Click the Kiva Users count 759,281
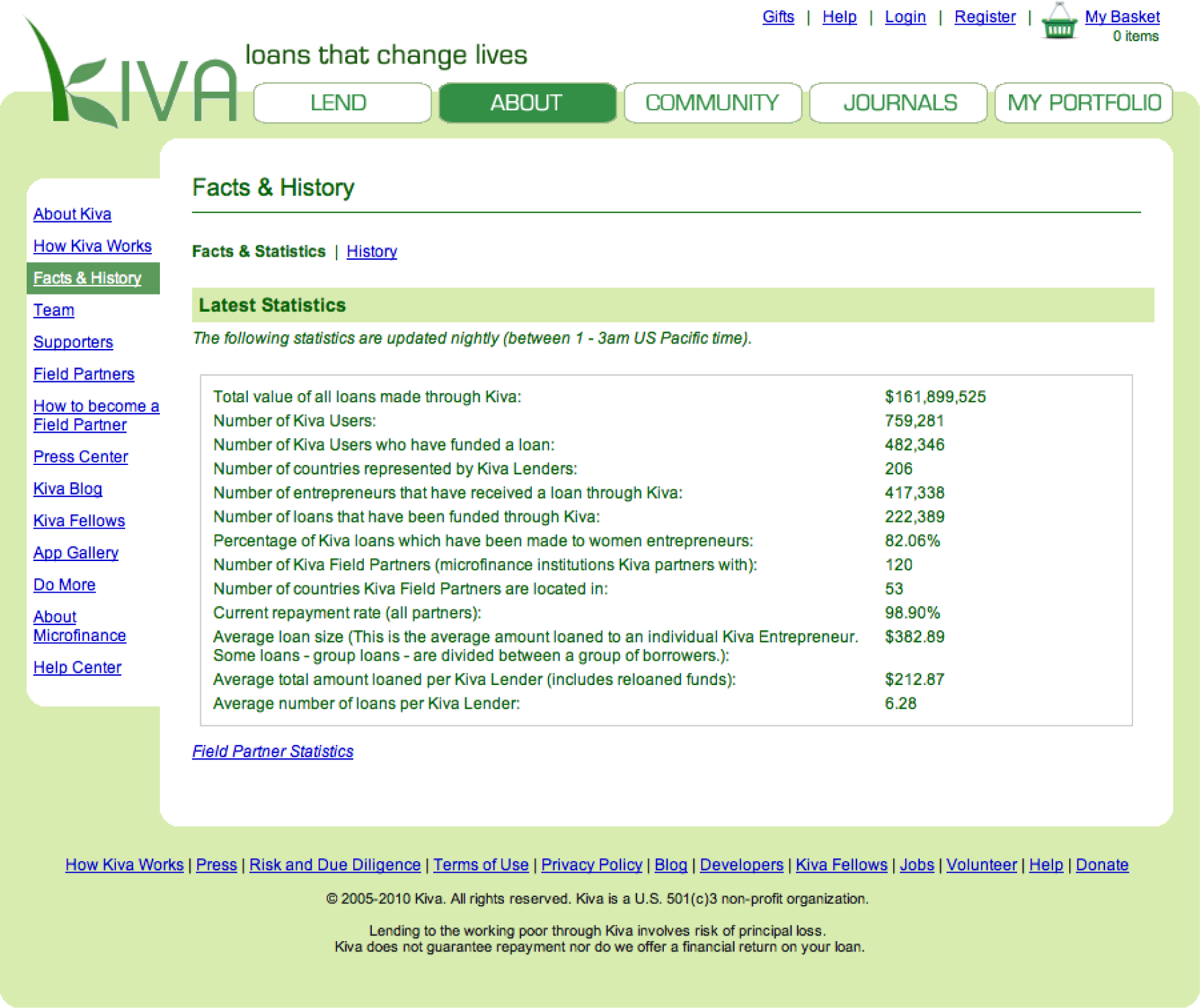The width and height of the screenshot is (1200, 1008). [914, 421]
